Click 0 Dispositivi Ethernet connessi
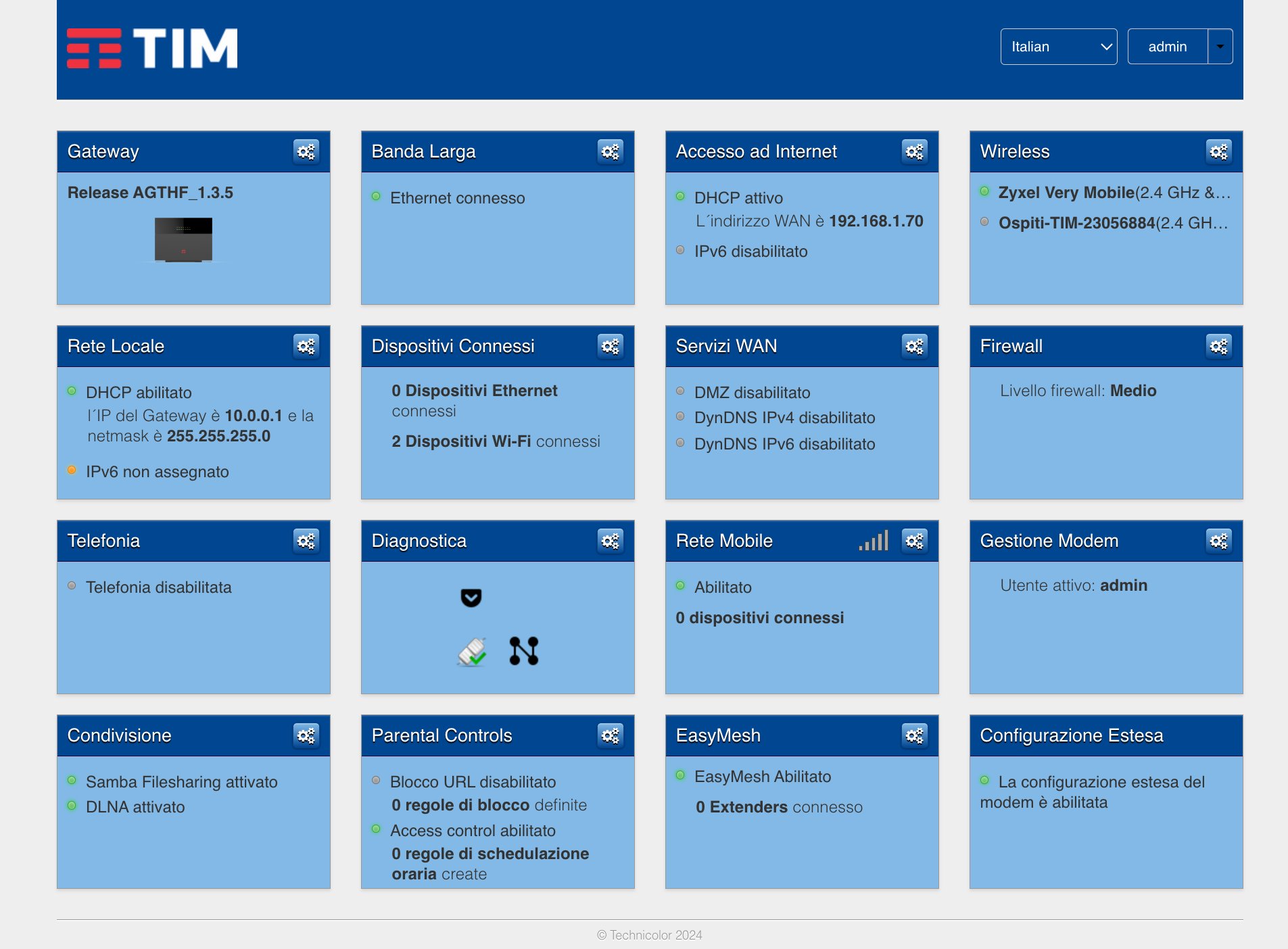Viewport: 1288px width, 949px height. click(x=475, y=401)
